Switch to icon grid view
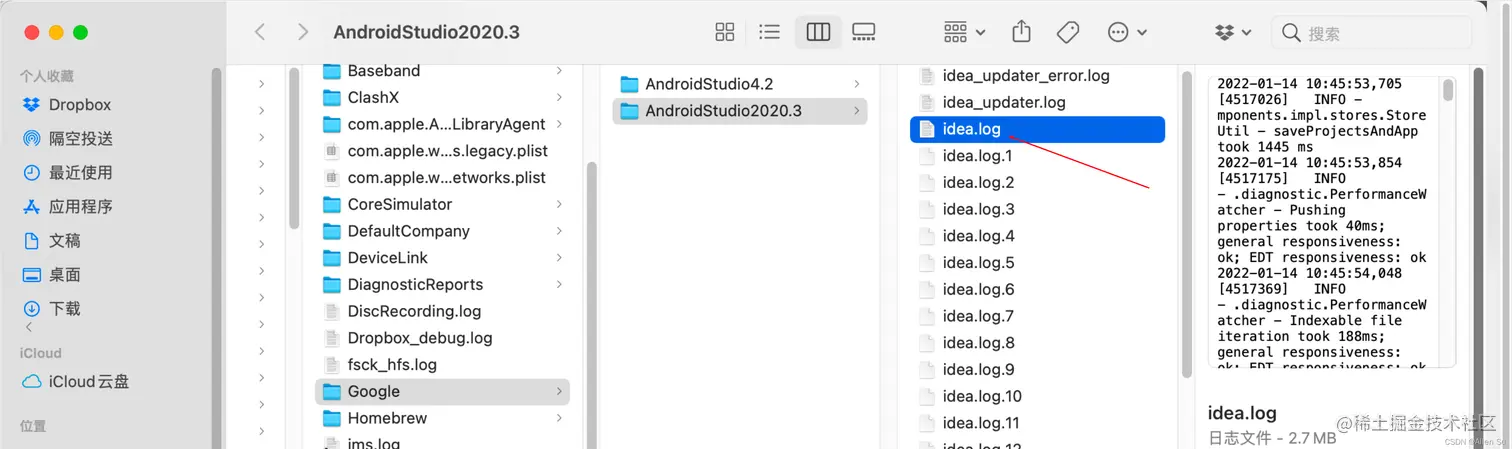 [725, 32]
